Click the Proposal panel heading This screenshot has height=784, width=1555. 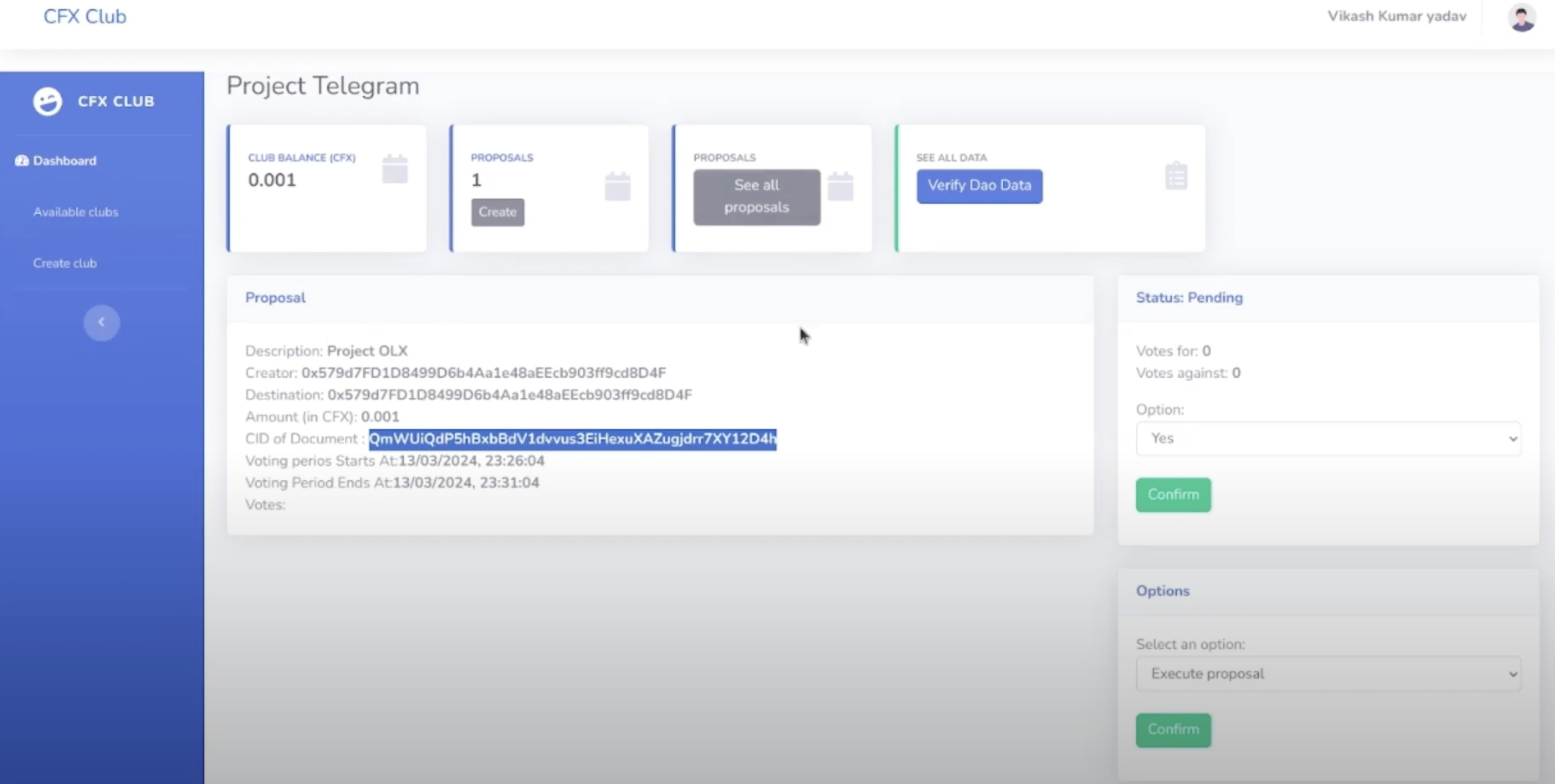(275, 298)
